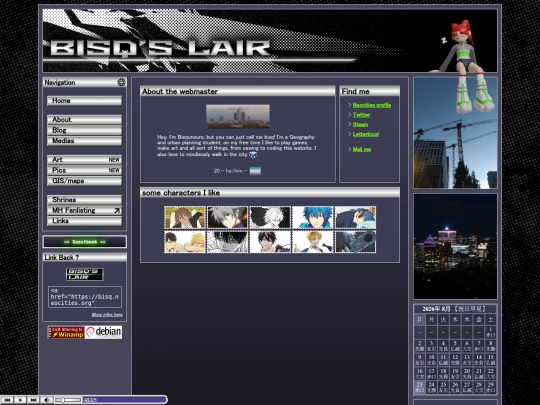Click the monochrome white-haired character stamp
This screenshot has width=540, height=405.
tap(270, 217)
